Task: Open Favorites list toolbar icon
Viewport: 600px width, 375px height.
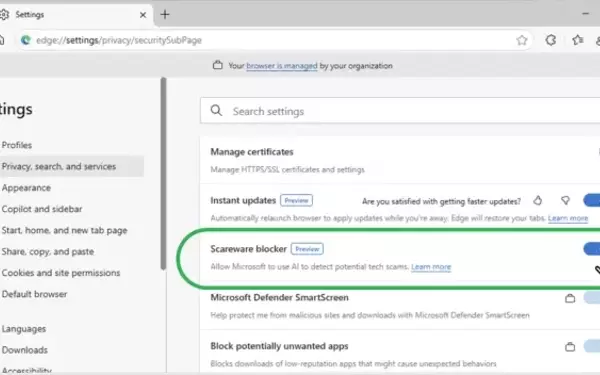Action: (x=578, y=40)
